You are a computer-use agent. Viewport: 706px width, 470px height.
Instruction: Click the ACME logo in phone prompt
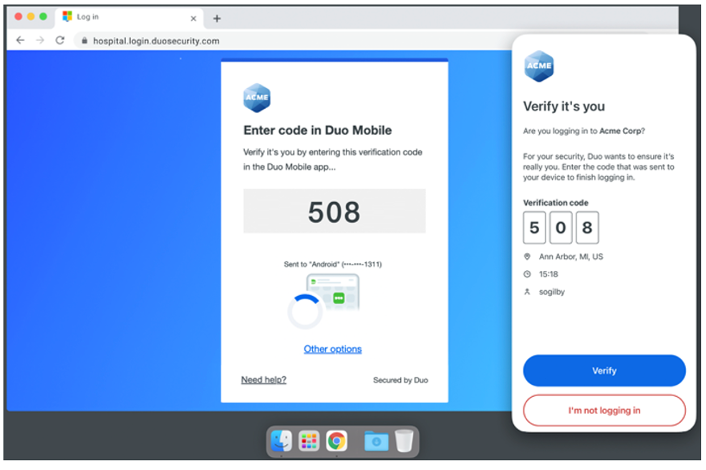point(539,66)
